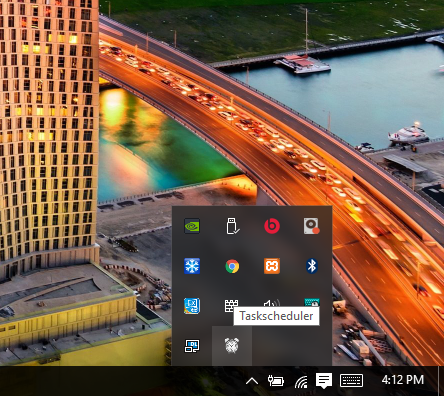Open the DisplayLink DL monitor icon
The image size is (444, 396).
coord(192,346)
